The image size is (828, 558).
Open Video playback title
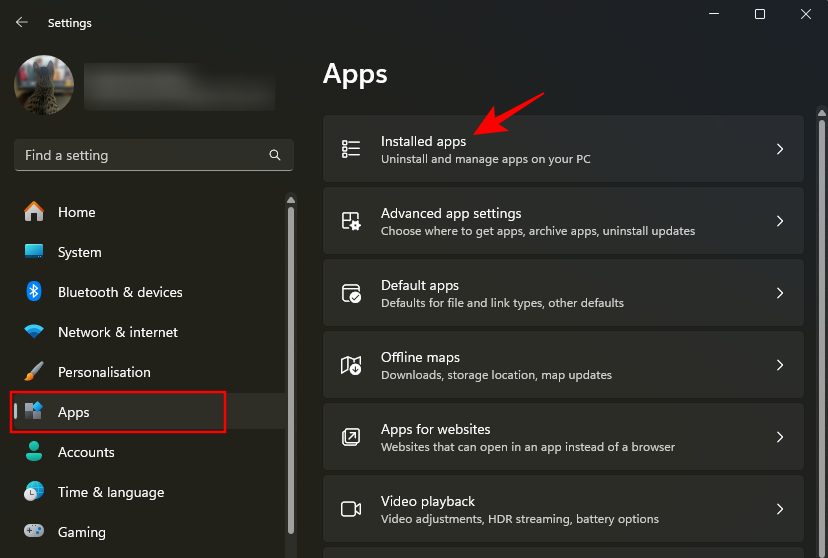428,502
